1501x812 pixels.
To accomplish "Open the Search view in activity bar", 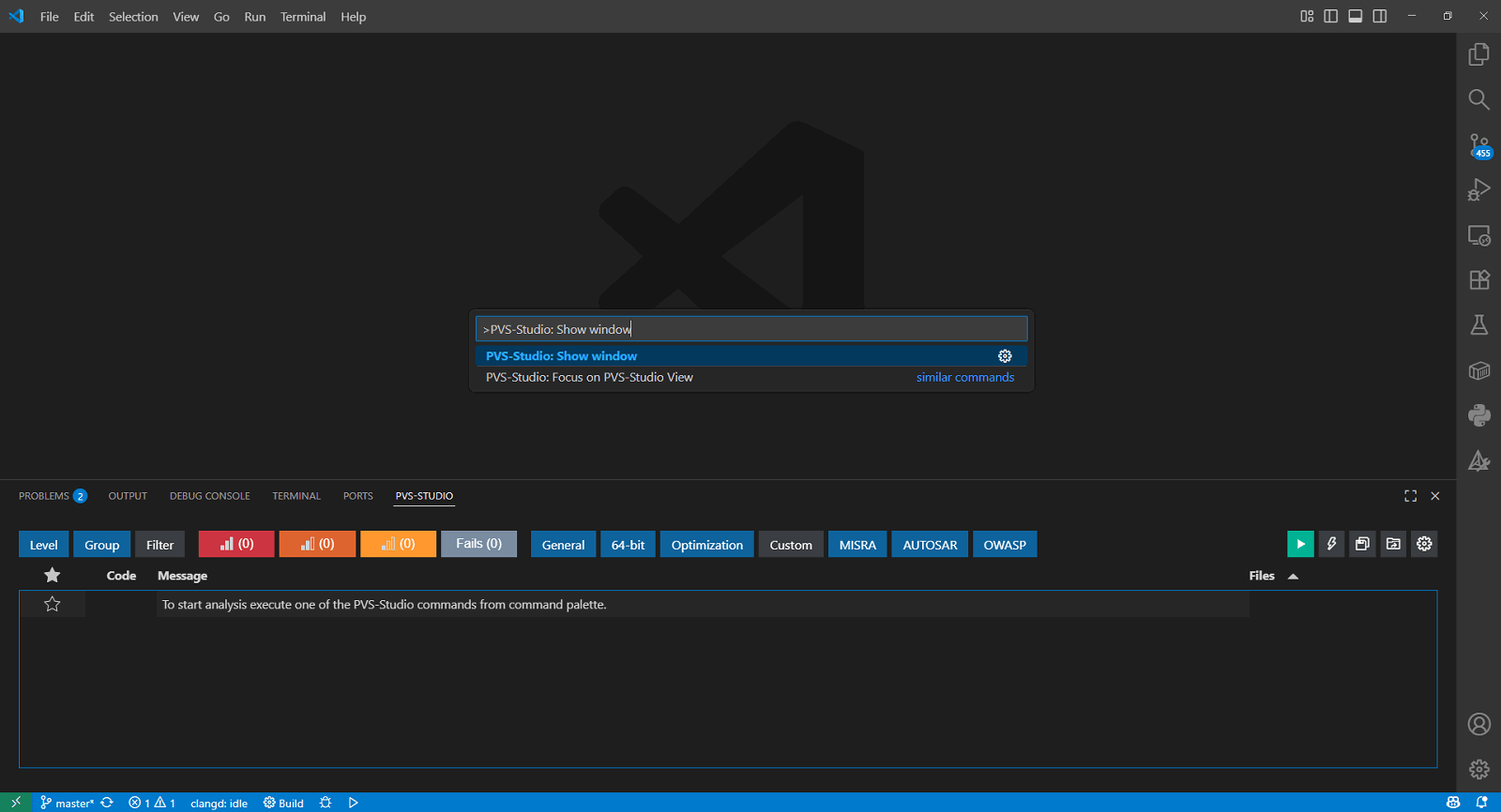I will point(1478,99).
